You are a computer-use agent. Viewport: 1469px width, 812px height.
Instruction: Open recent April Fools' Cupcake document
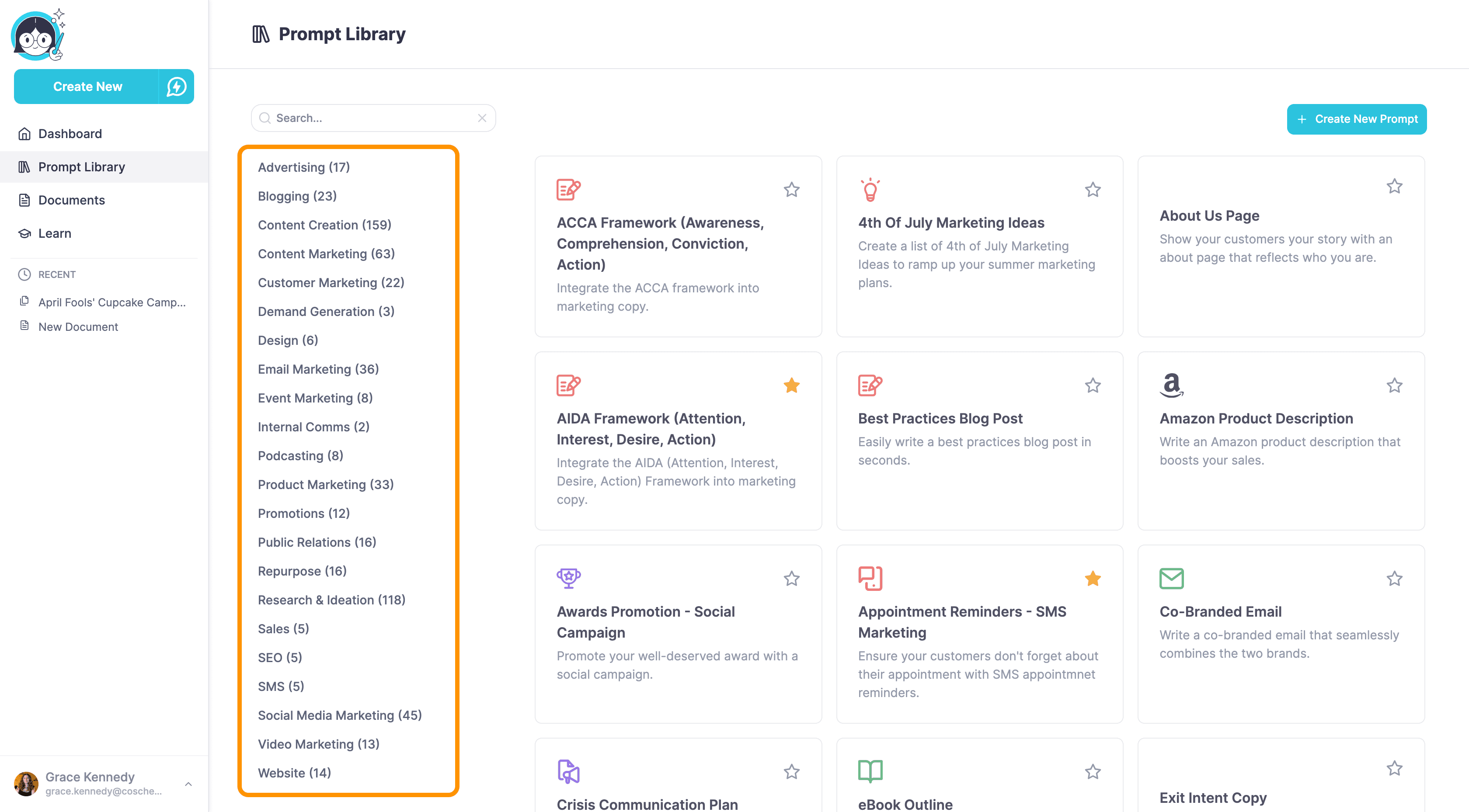(x=112, y=302)
